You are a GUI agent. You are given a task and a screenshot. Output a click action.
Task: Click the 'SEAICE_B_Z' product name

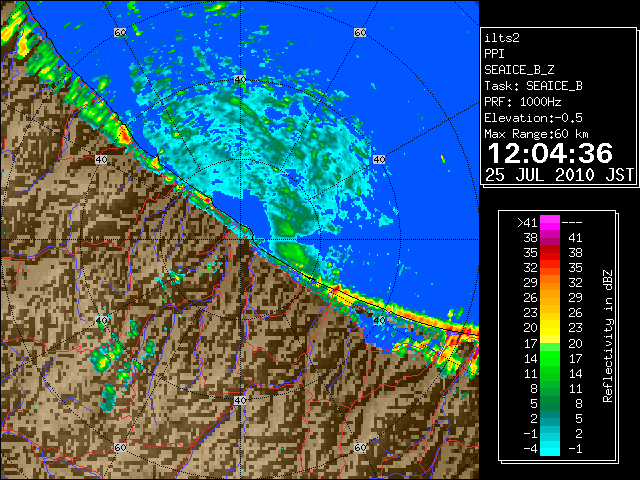point(519,70)
